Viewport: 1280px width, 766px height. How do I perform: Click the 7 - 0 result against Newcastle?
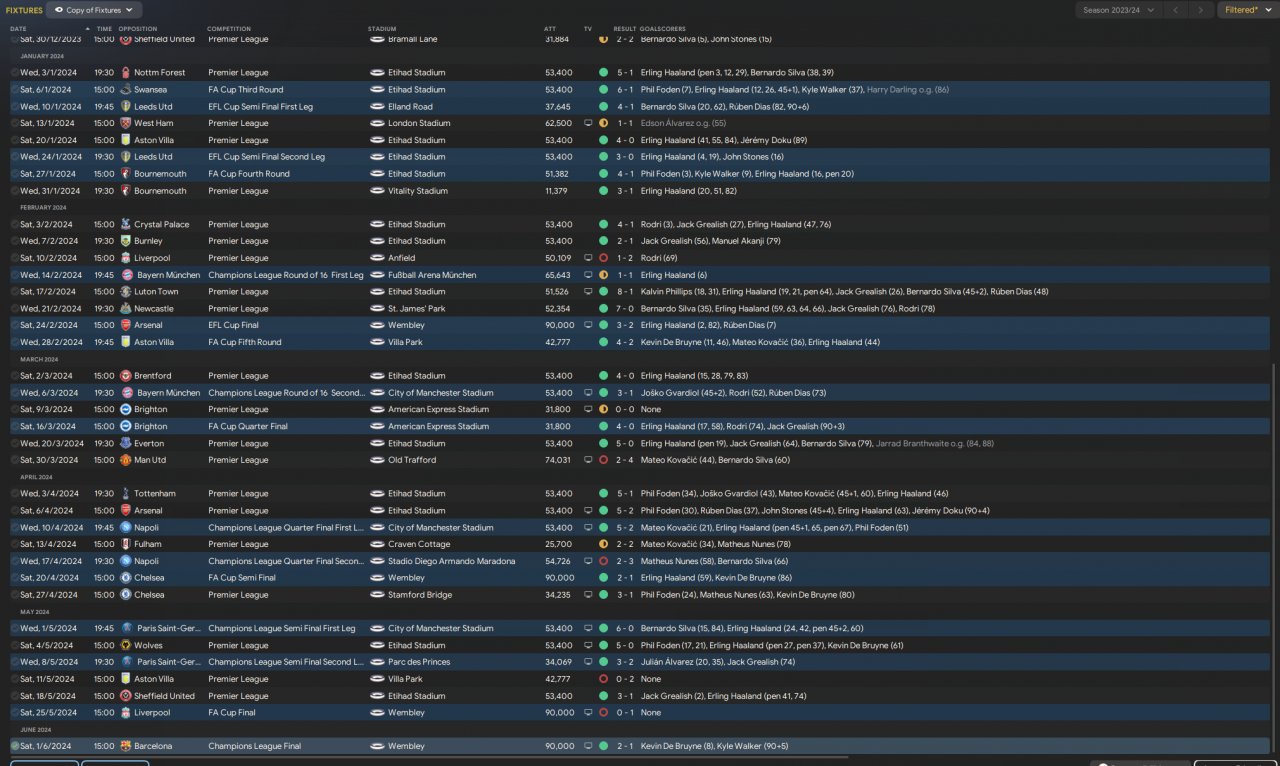625,308
